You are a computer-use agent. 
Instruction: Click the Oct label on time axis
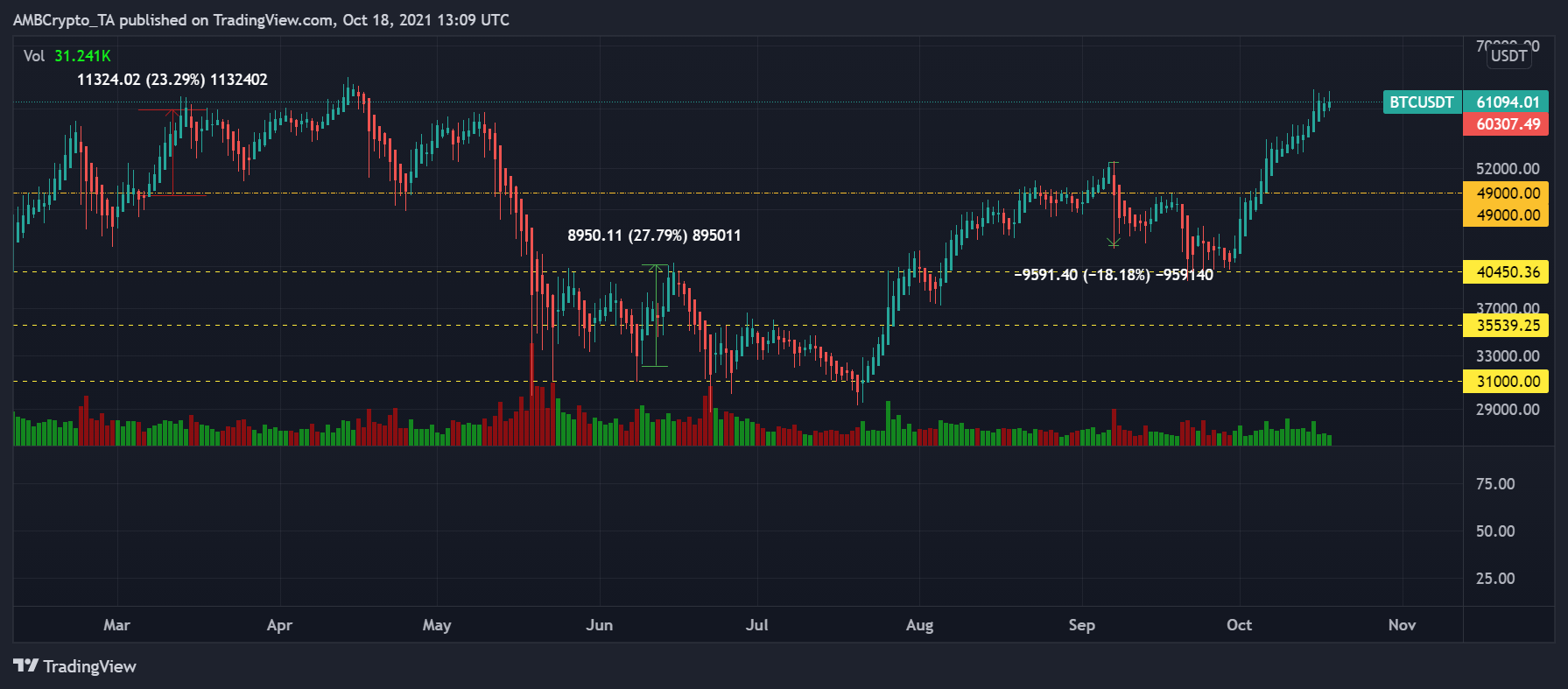1239,625
